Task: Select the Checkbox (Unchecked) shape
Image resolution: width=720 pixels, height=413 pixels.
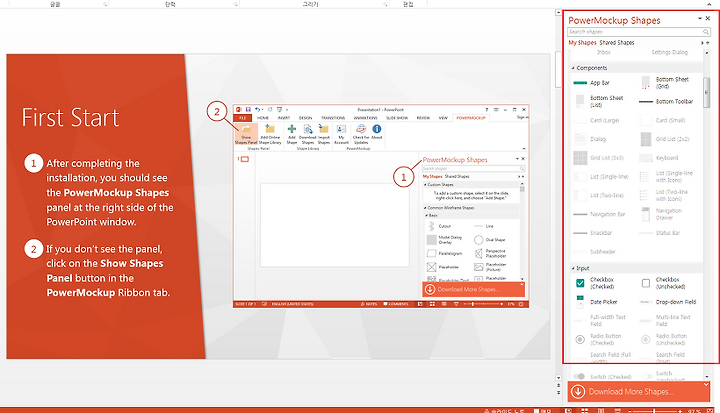Action: pos(663,283)
